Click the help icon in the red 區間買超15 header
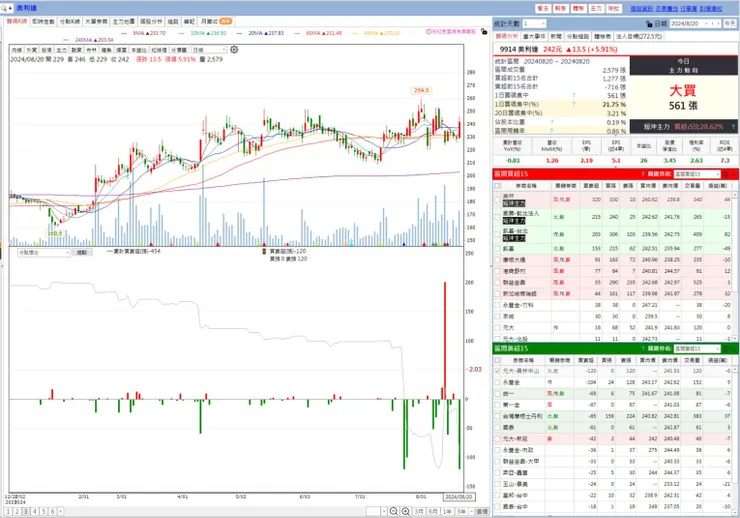The image size is (740, 518). (643, 174)
